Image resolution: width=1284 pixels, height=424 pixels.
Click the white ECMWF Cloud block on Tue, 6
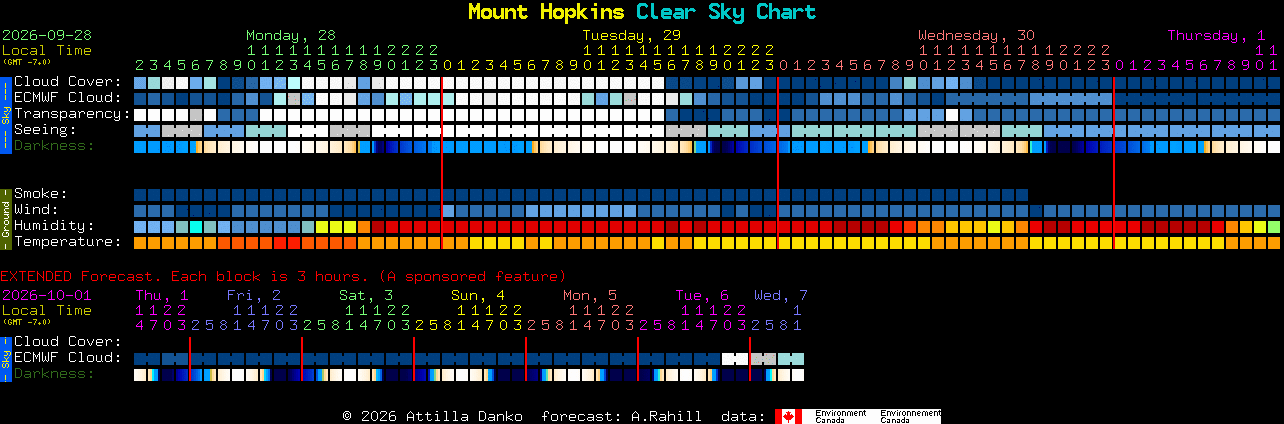(x=735, y=358)
